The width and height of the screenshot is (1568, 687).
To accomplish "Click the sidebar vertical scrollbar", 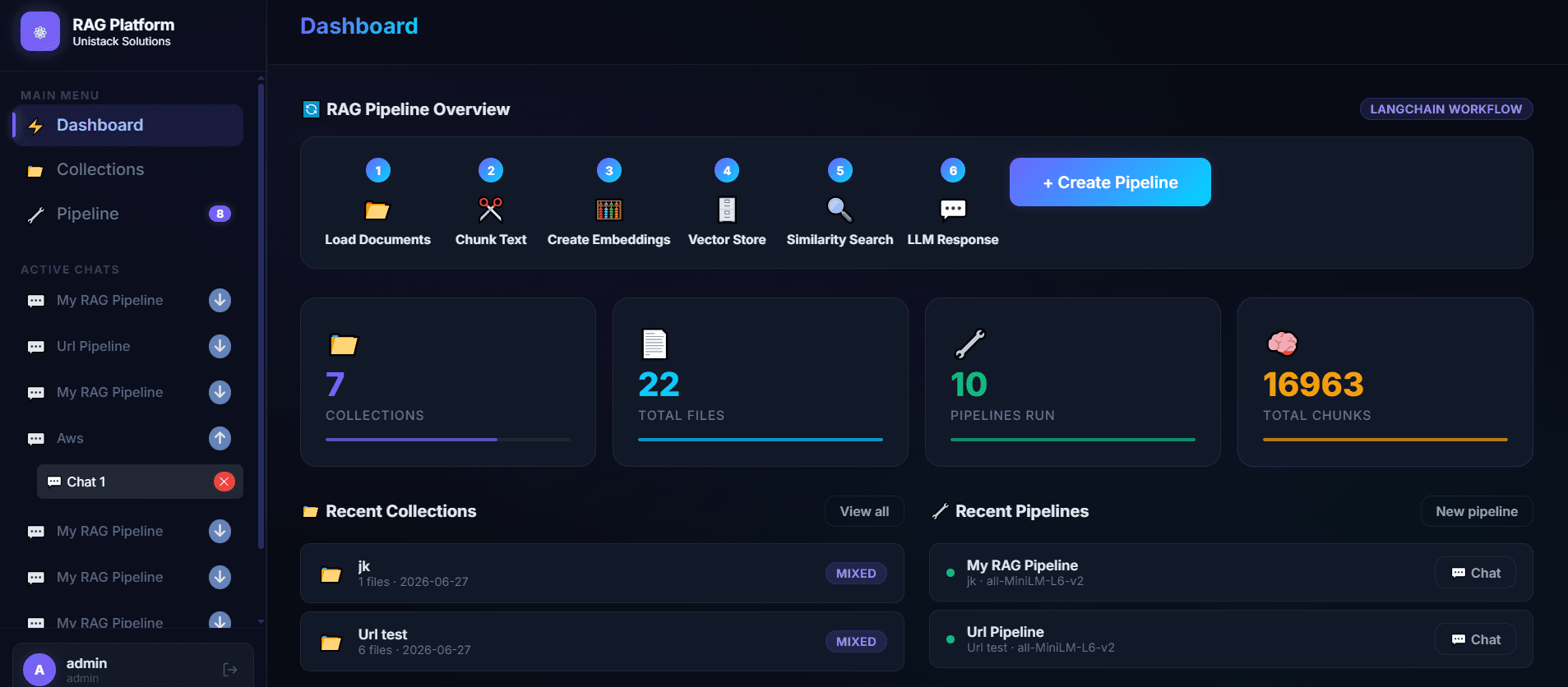I will 261,316.
